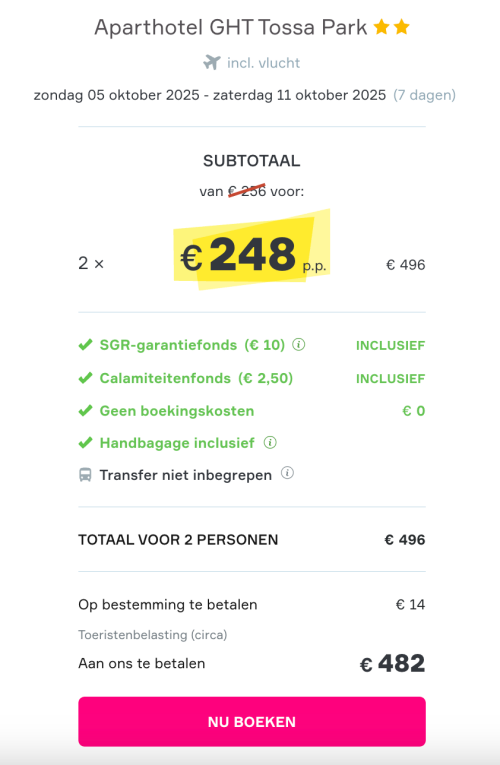The height and width of the screenshot is (765, 500).
Task: Click the Calamiteitenfonds green checkmark
Action: (x=85, y=378)
